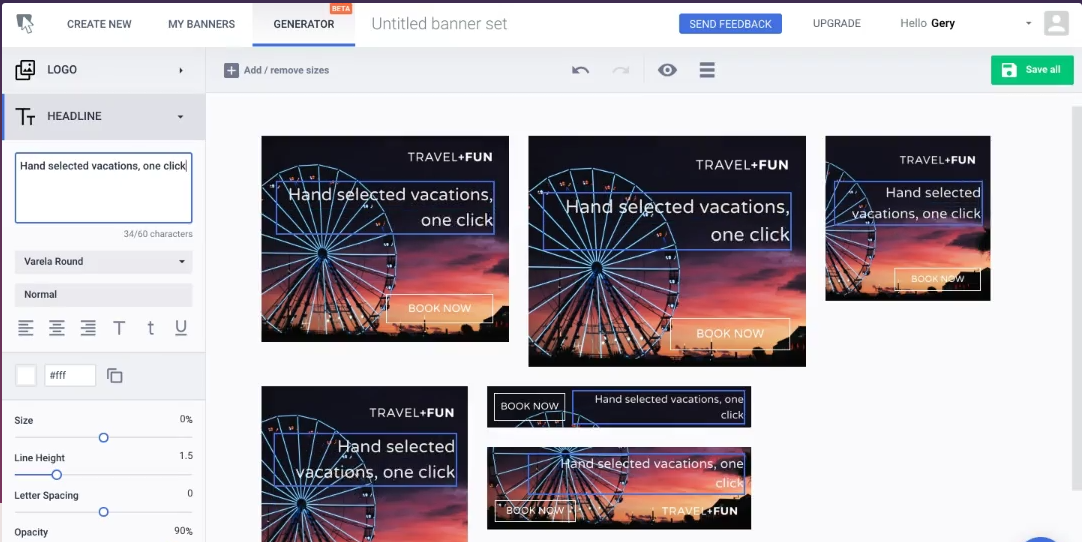Apply uppercase text transform
The image size is (1082, 542).
pos(119,328)
